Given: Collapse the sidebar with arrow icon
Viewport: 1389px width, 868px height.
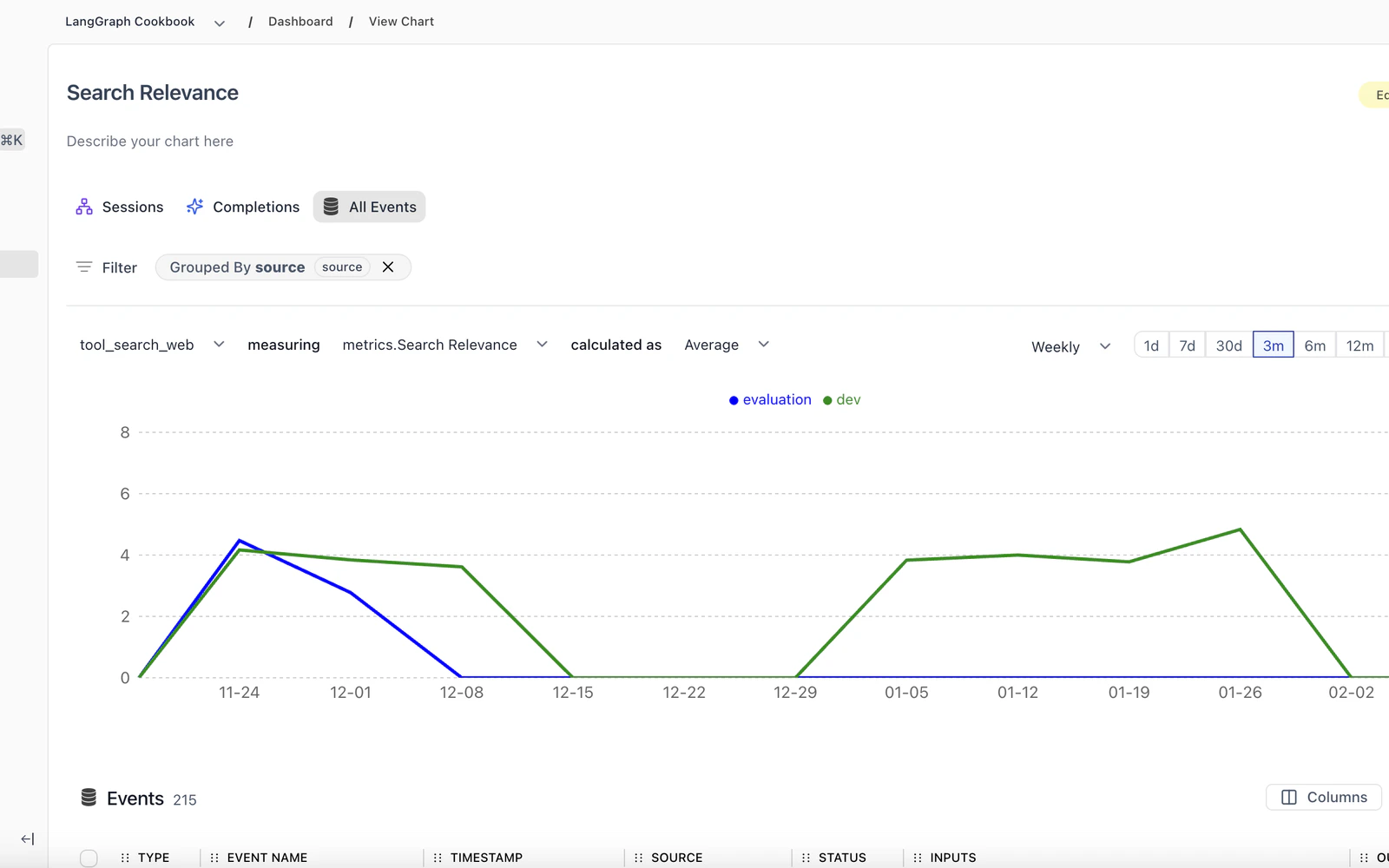Looking at the screenshot, I should tap(27, 838).
